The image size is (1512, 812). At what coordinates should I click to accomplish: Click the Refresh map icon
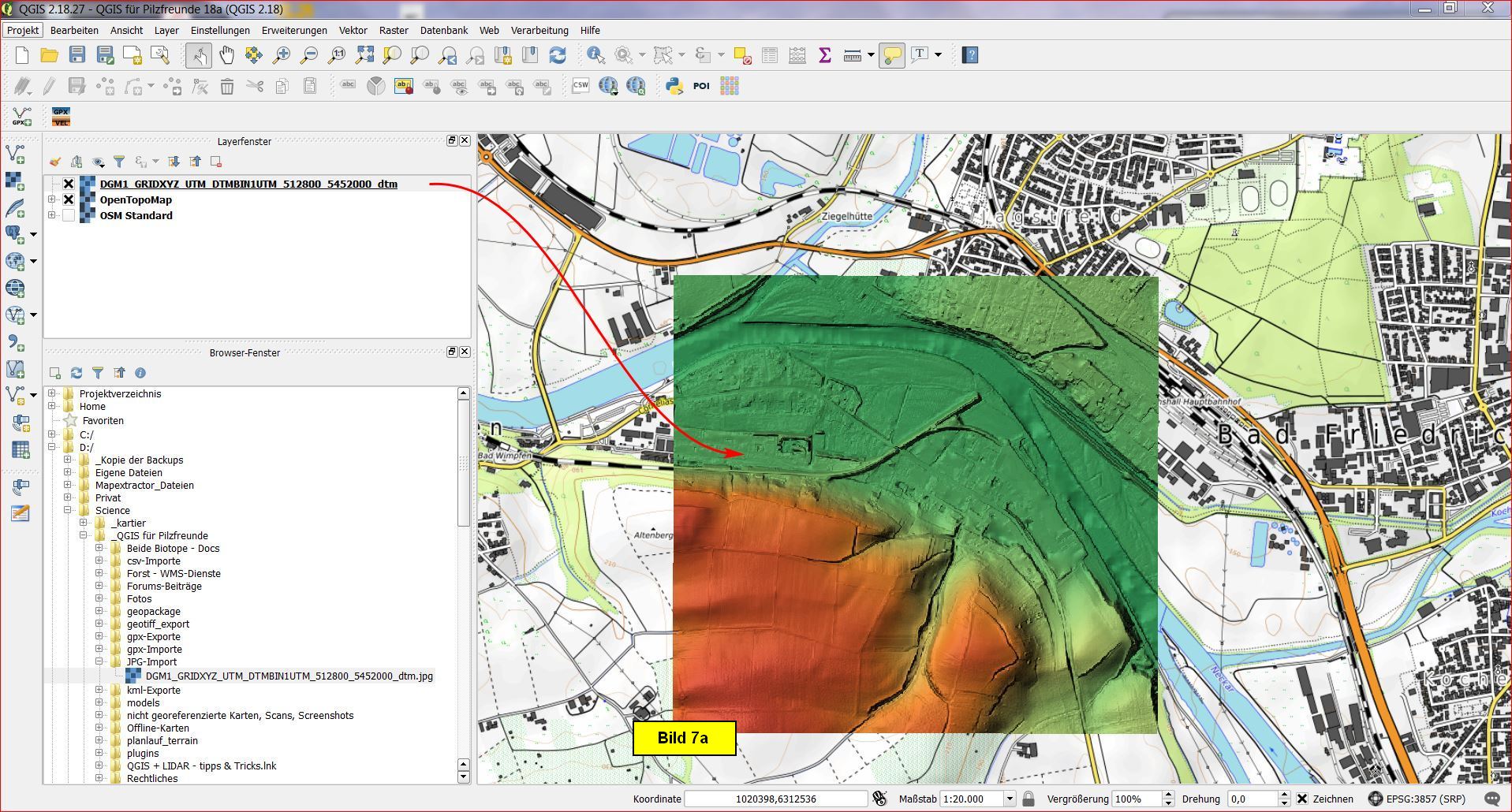tap(558, 55)
